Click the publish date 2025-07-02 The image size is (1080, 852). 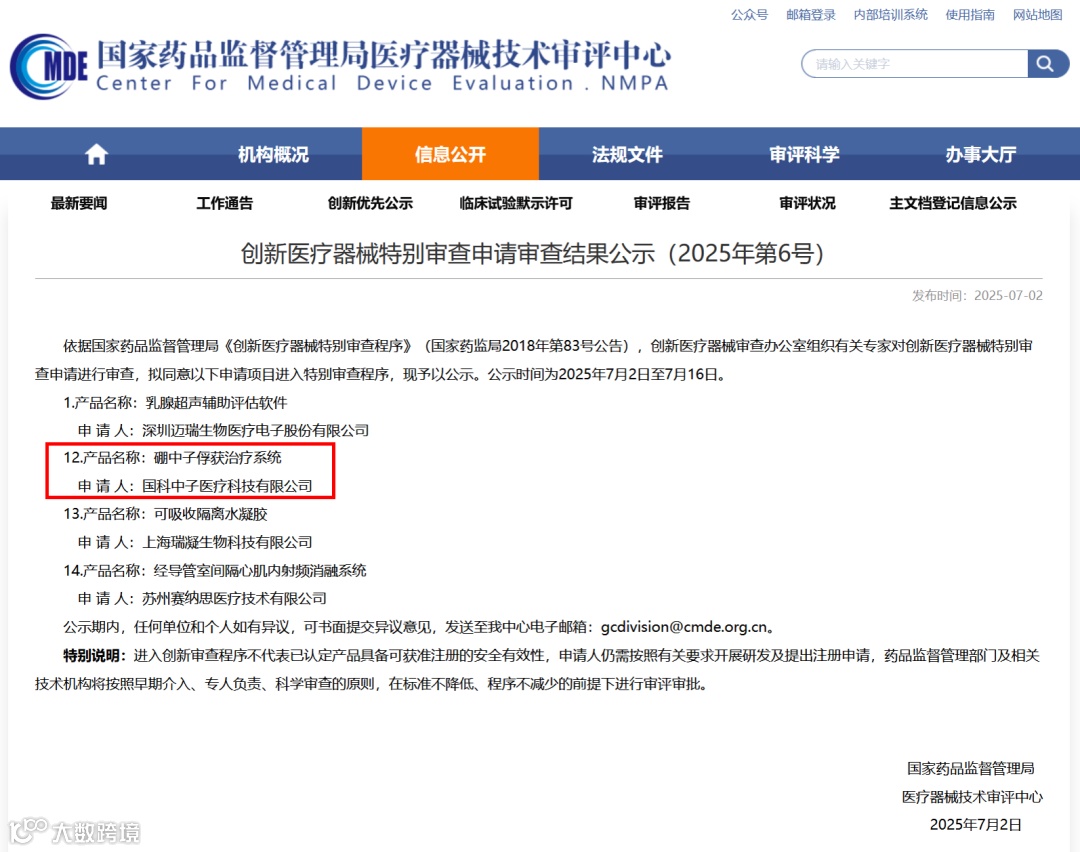1008,295
